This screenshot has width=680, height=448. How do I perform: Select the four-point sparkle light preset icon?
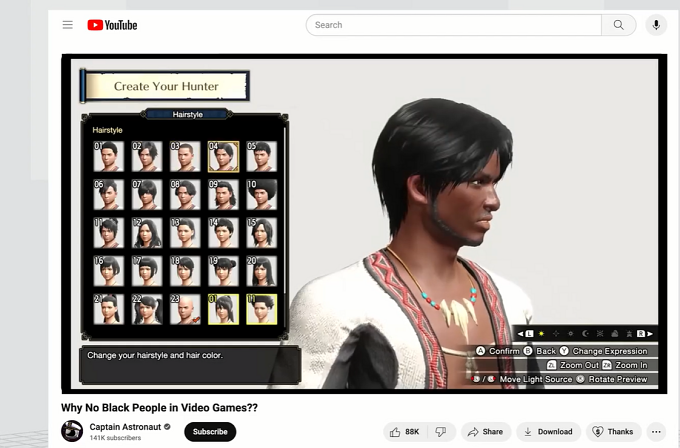click(556, 334)
